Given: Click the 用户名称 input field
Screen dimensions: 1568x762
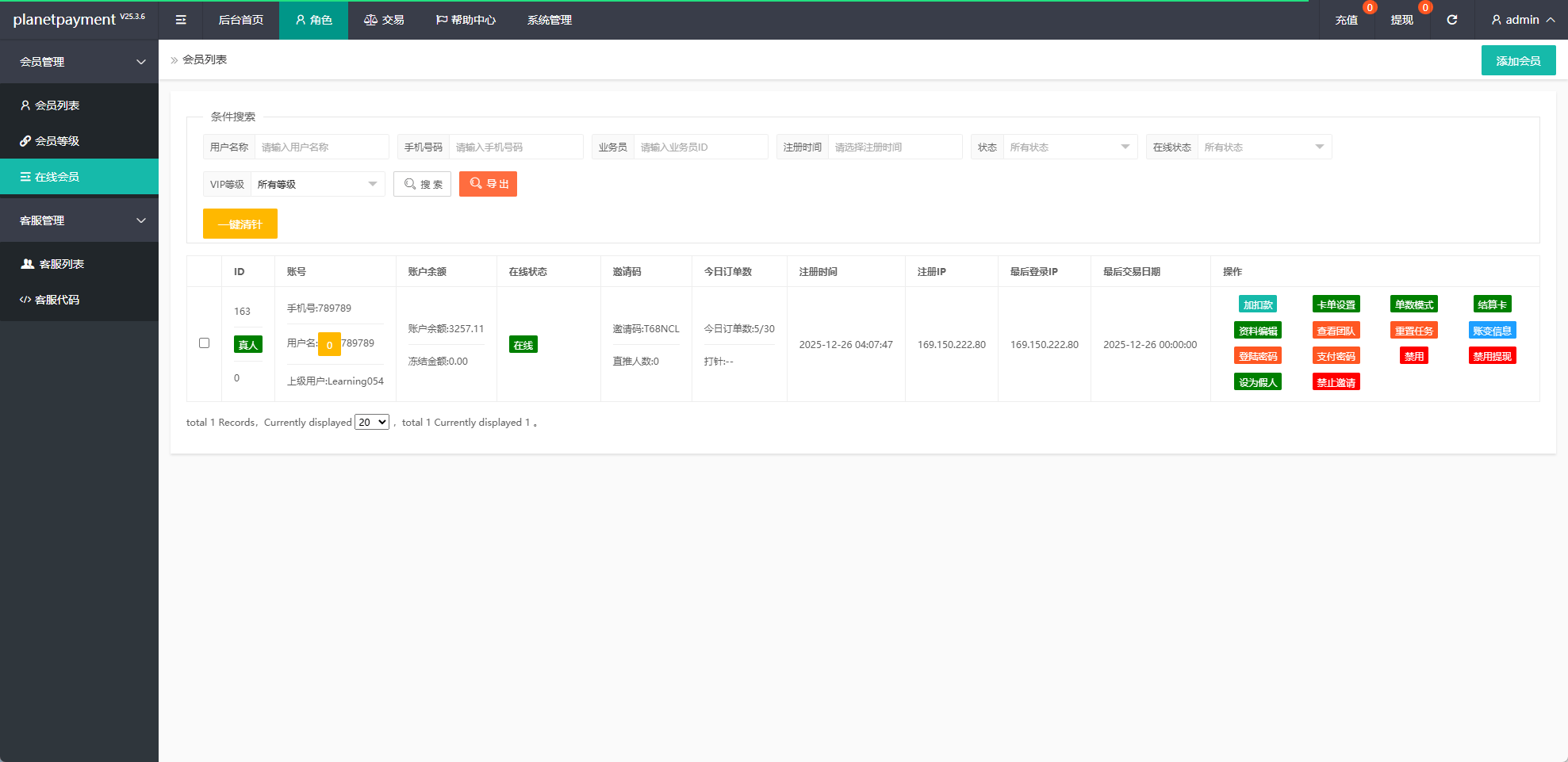Looking at the screenshot, I should click(321, 147).
